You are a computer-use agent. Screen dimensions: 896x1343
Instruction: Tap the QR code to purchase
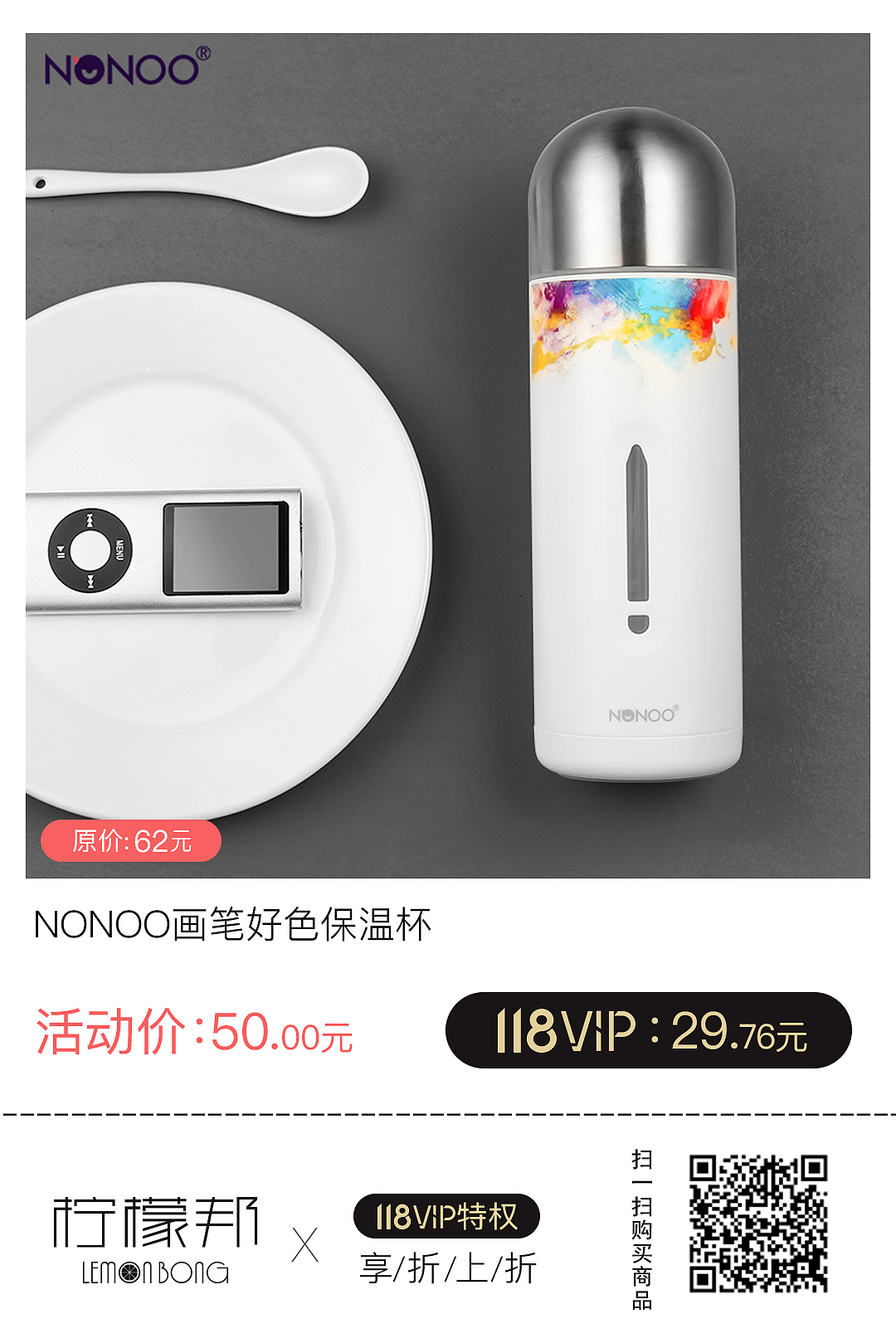(x=758, y=1224)
